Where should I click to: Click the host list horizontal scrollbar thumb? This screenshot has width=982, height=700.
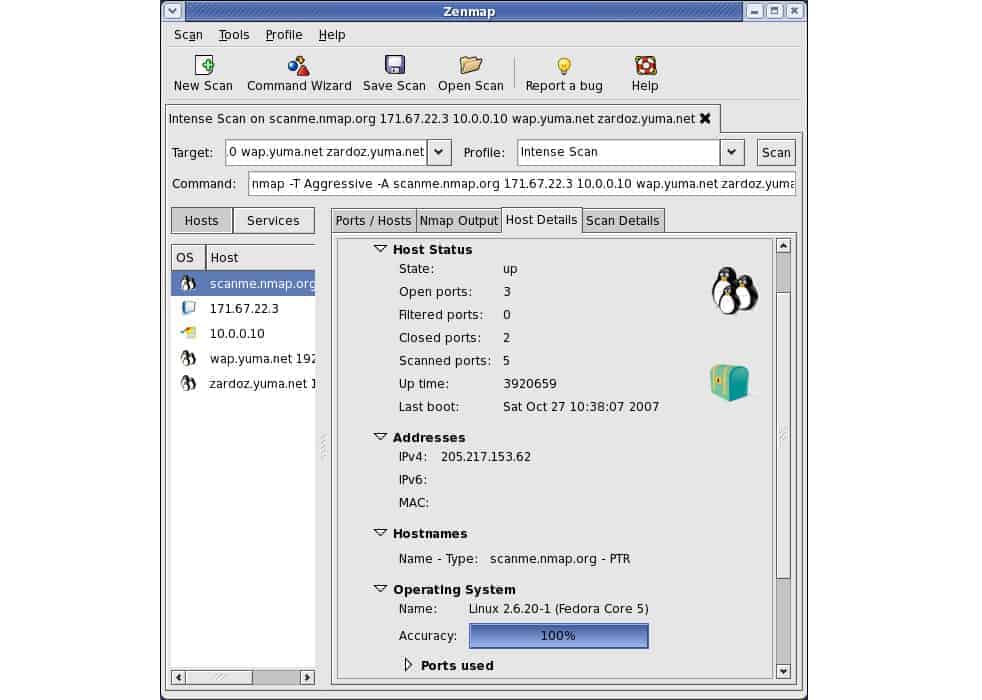coord(219,677)
